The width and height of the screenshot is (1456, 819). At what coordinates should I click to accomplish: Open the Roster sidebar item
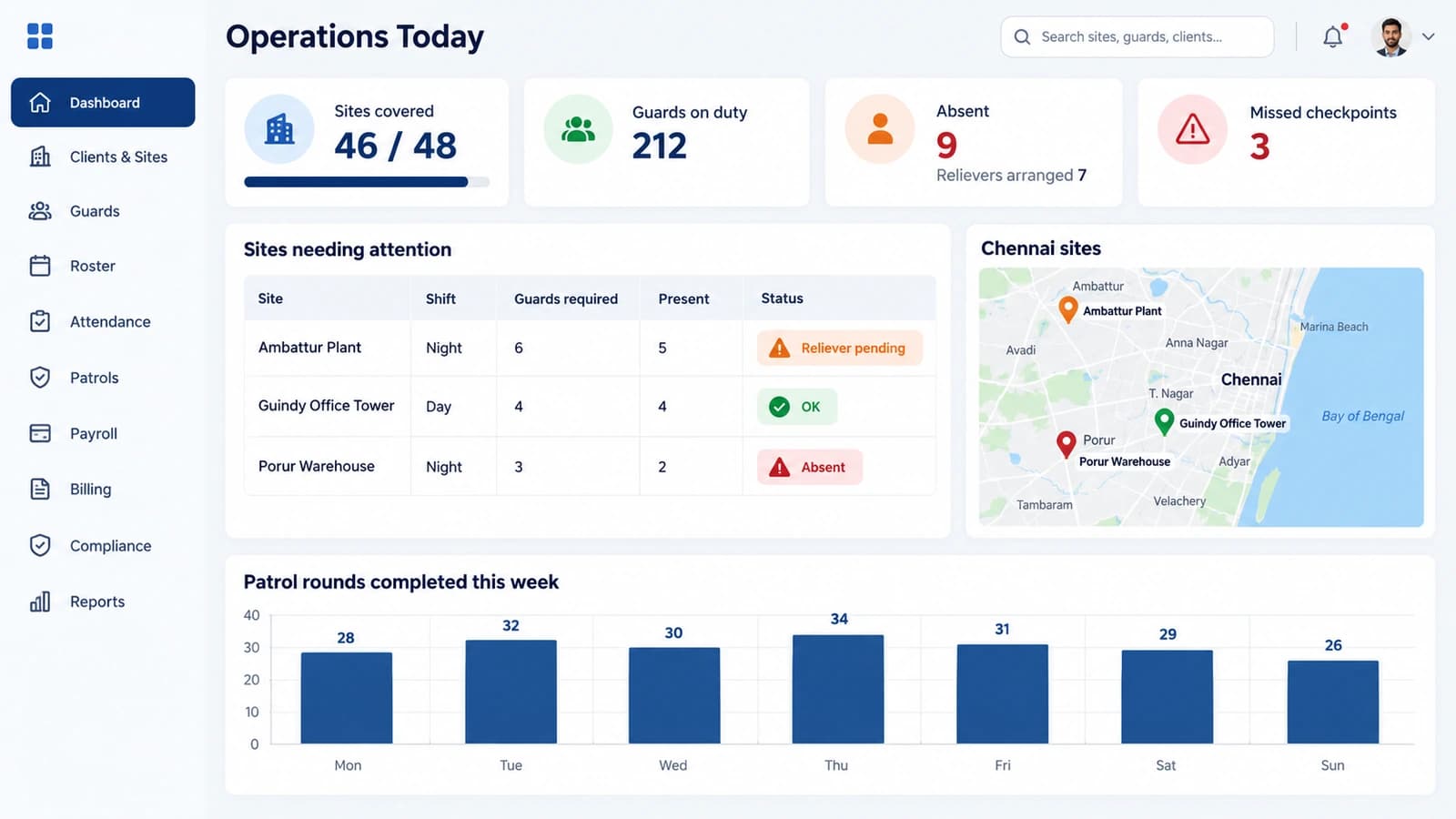point(103,266)
